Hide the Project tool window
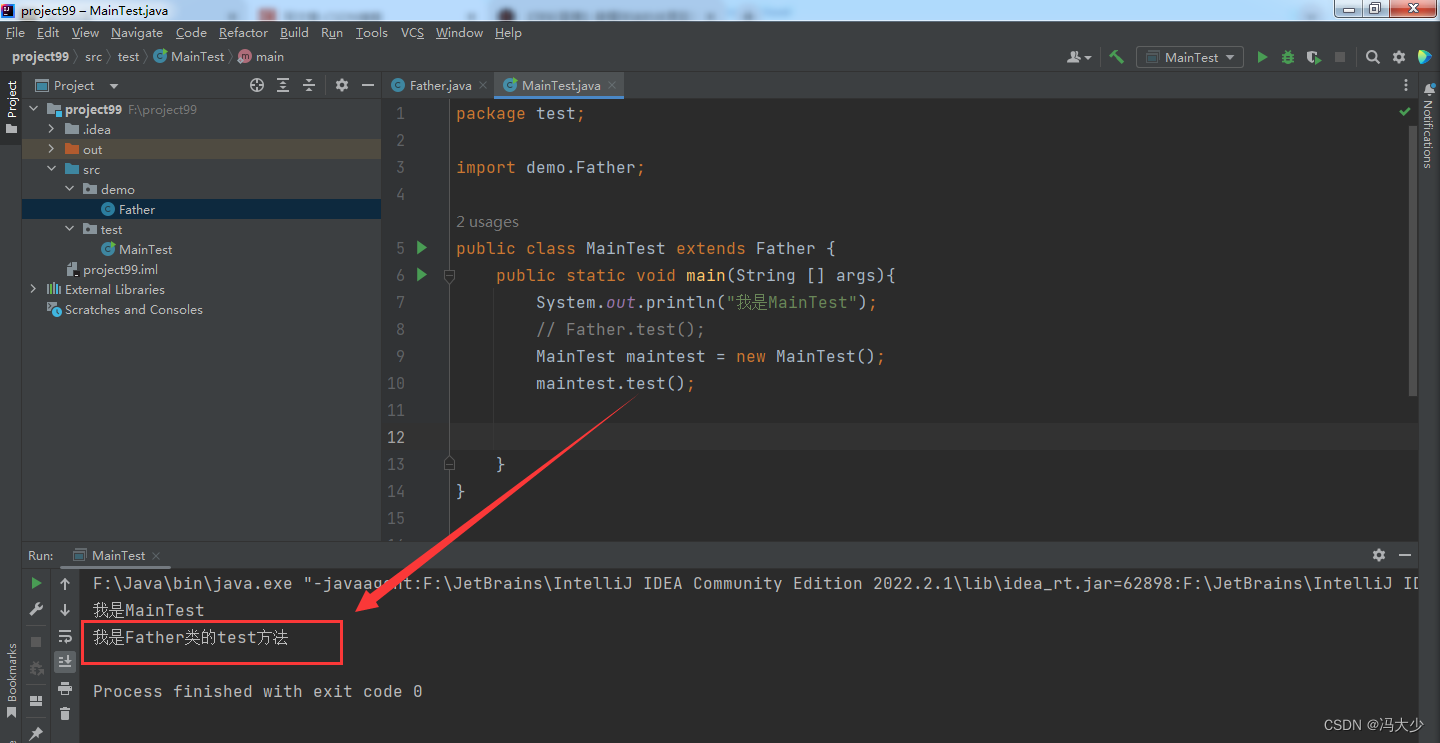 pos(367,85)
